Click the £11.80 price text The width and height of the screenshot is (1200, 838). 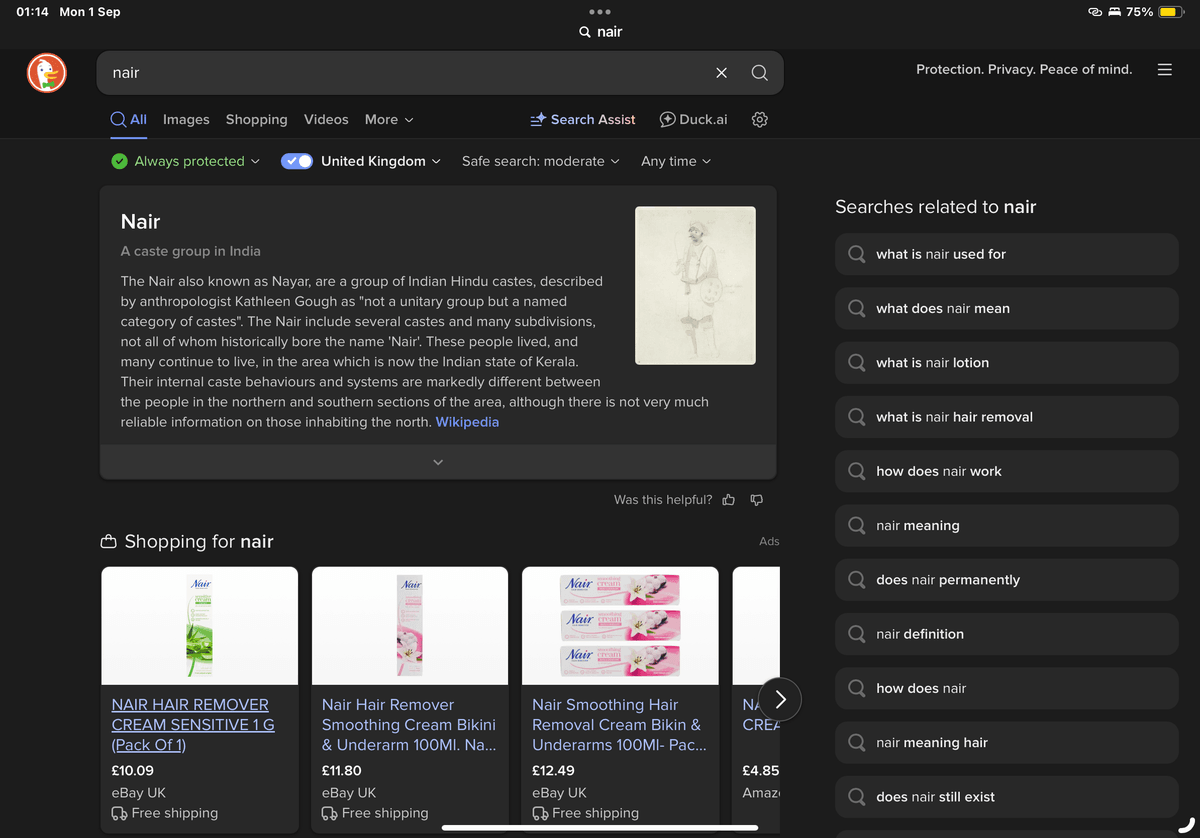pos(342,771)
